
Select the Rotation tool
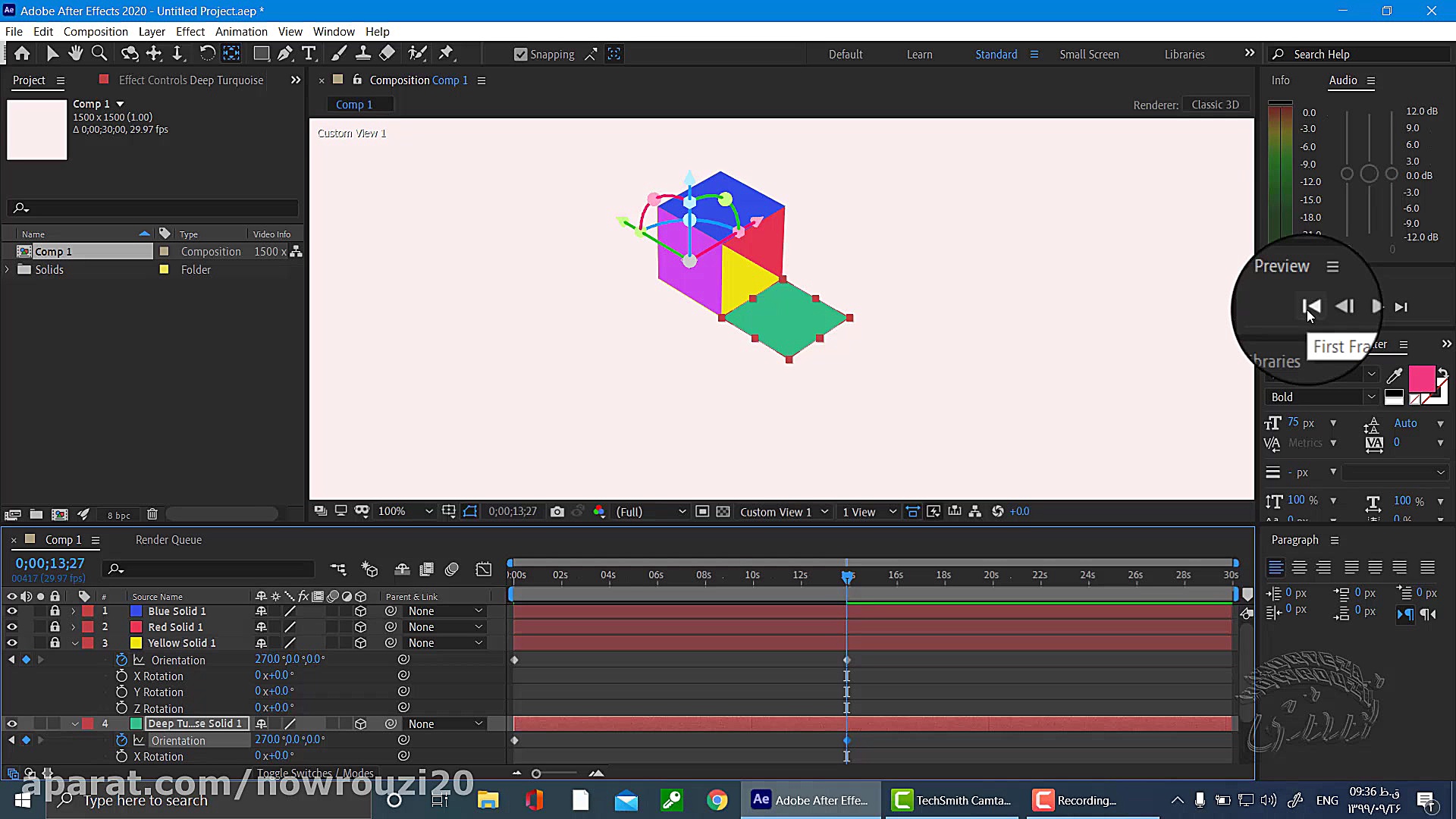[x=206, y=54]
